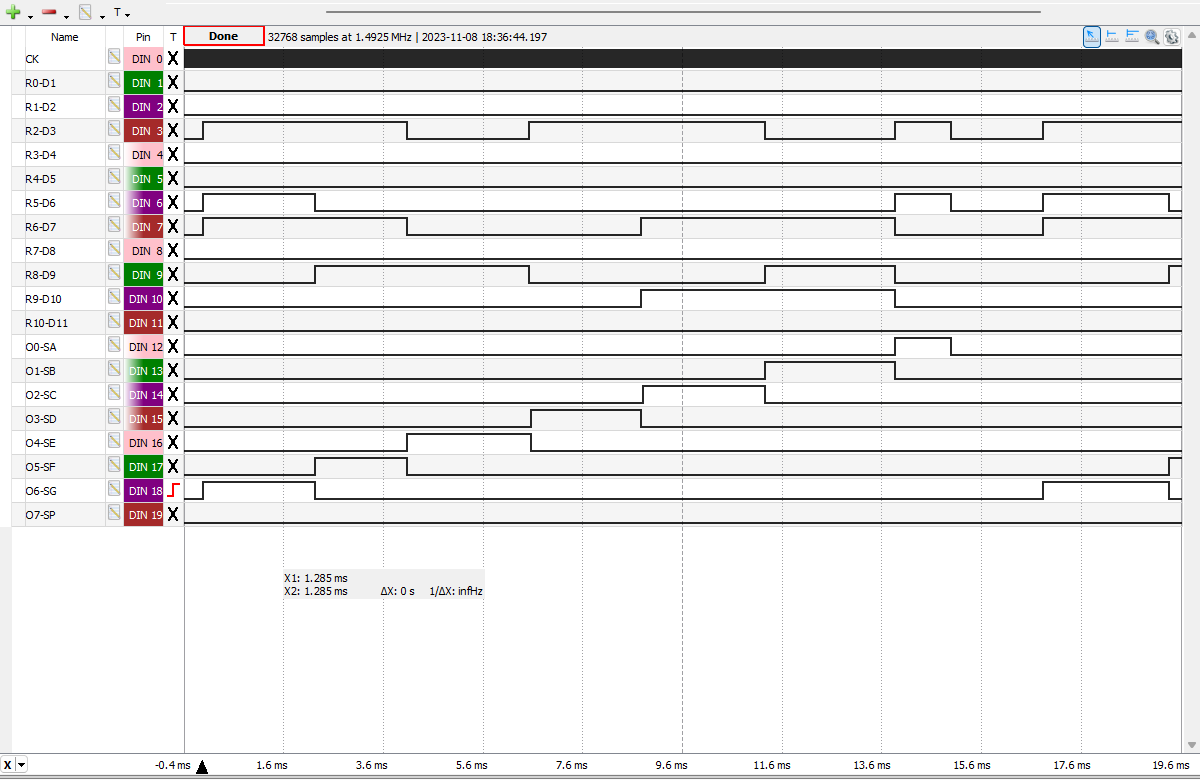The image size is (1200, 780).
Task: Click the Name column header
Action: (65, 37)
